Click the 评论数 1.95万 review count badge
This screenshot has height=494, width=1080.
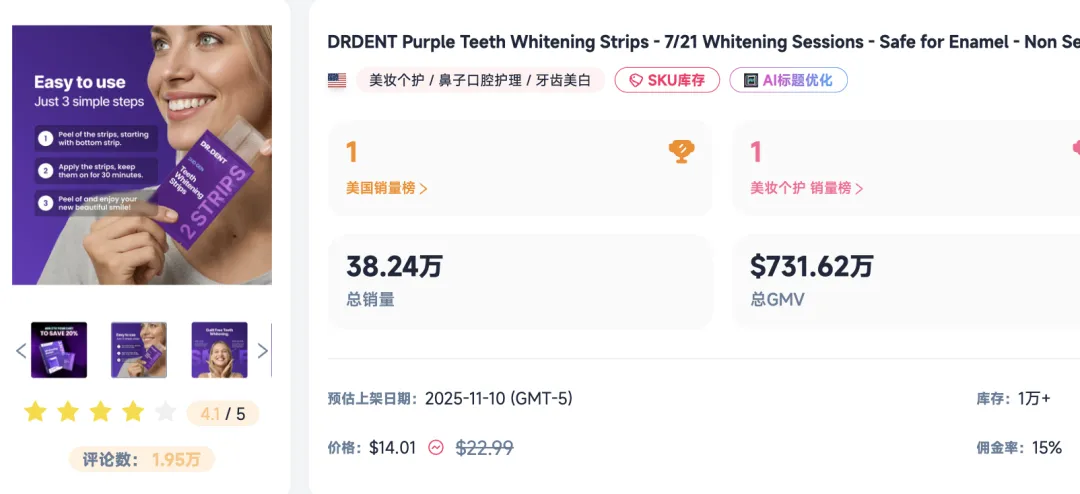(141, 460)
